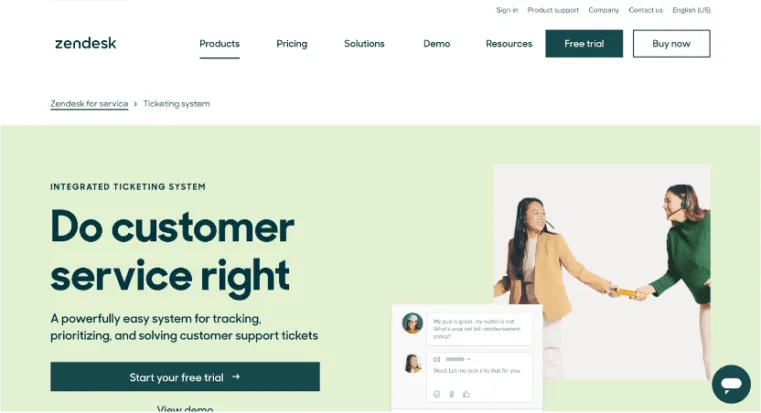Click the attachment paperclip icon
Screen dimensions: 761x413
[x=451, y=394]
